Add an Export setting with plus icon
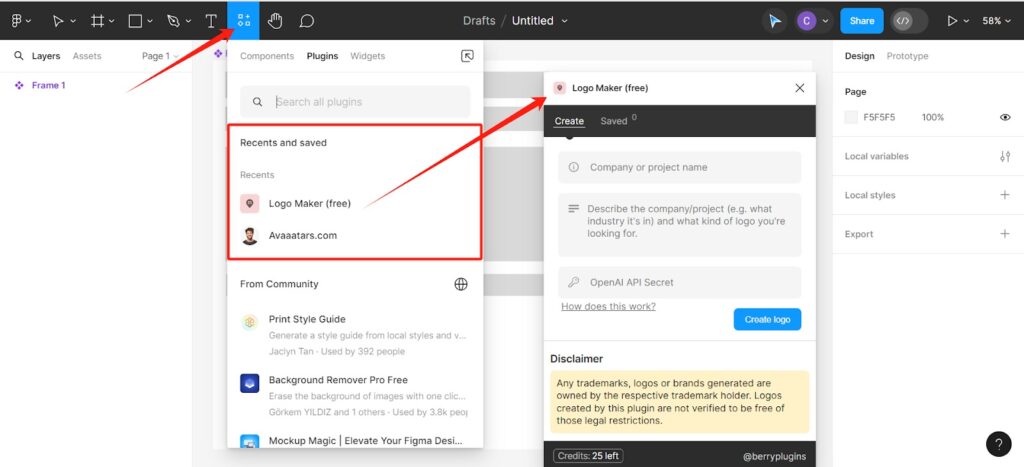Viewport: 1024px width, 467px height. pyautogui.click(x=1005, y=234)
